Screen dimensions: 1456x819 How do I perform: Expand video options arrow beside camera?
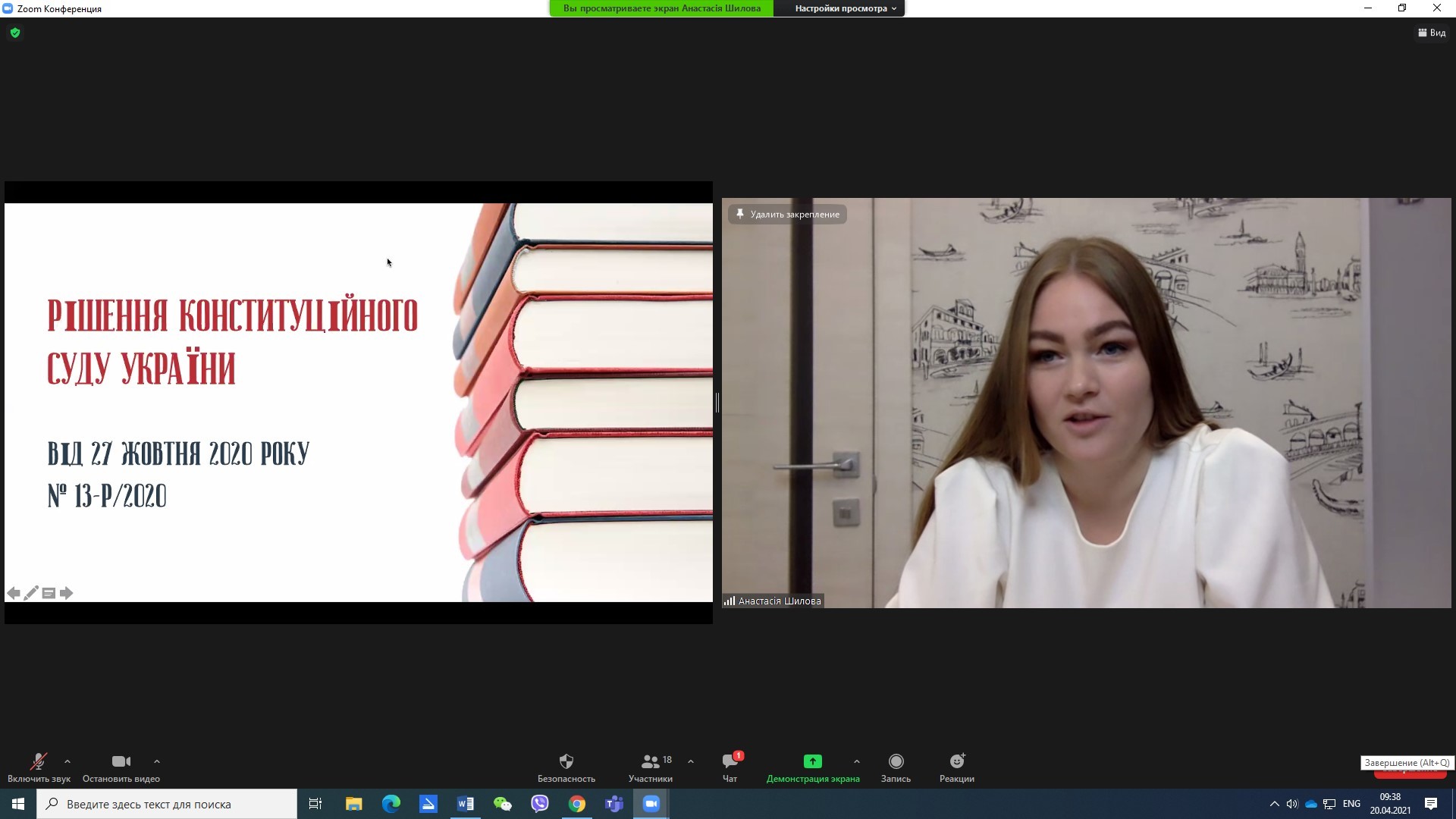[x=157, y=761]
